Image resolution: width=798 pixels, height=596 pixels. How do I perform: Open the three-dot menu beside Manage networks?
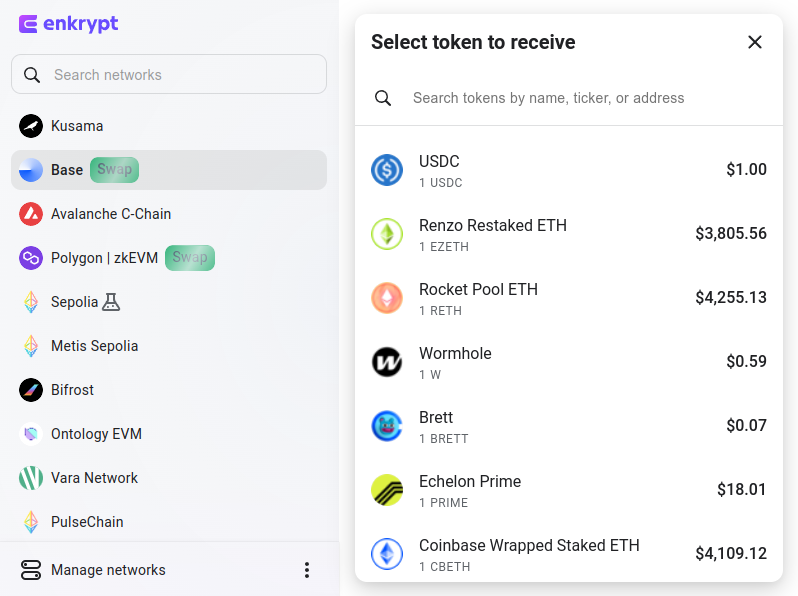click(x=307, y=570)
